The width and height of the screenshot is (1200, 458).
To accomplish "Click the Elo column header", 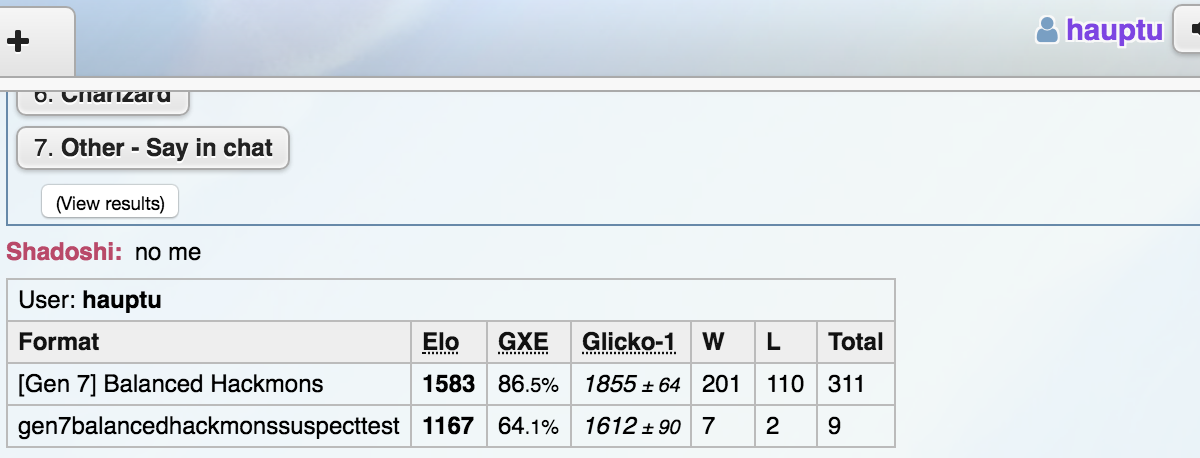I will point(440,342).
